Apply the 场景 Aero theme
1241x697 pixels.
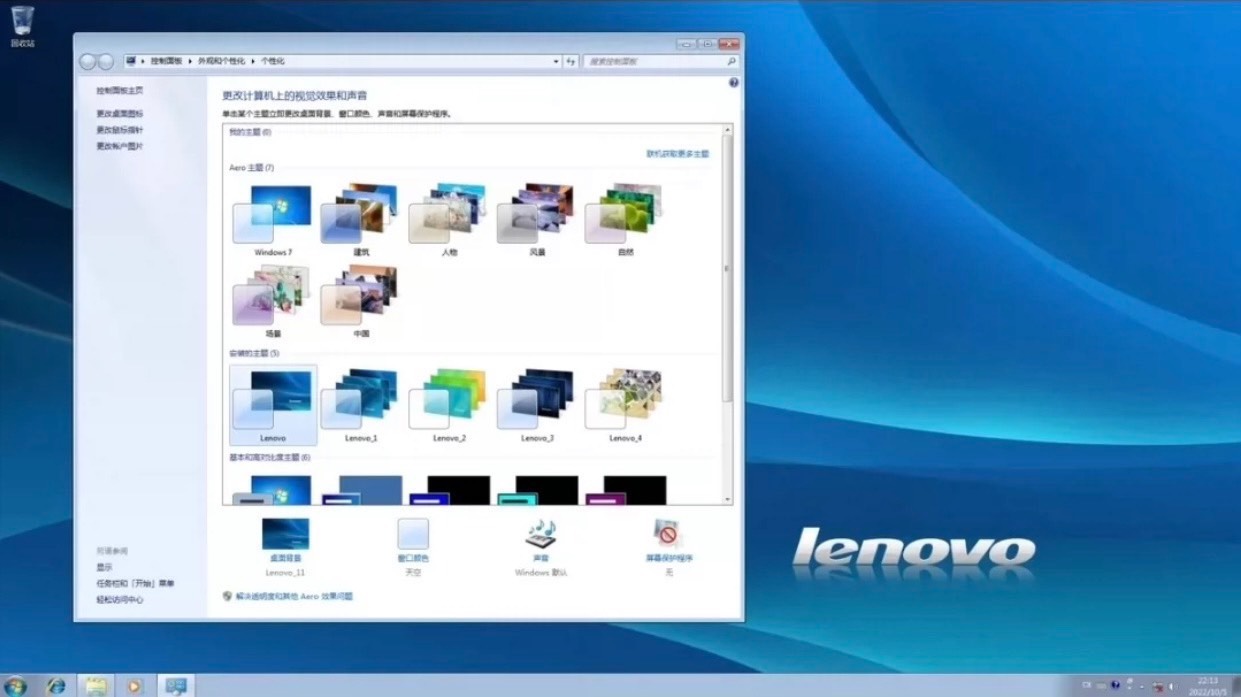pos(272,301)
